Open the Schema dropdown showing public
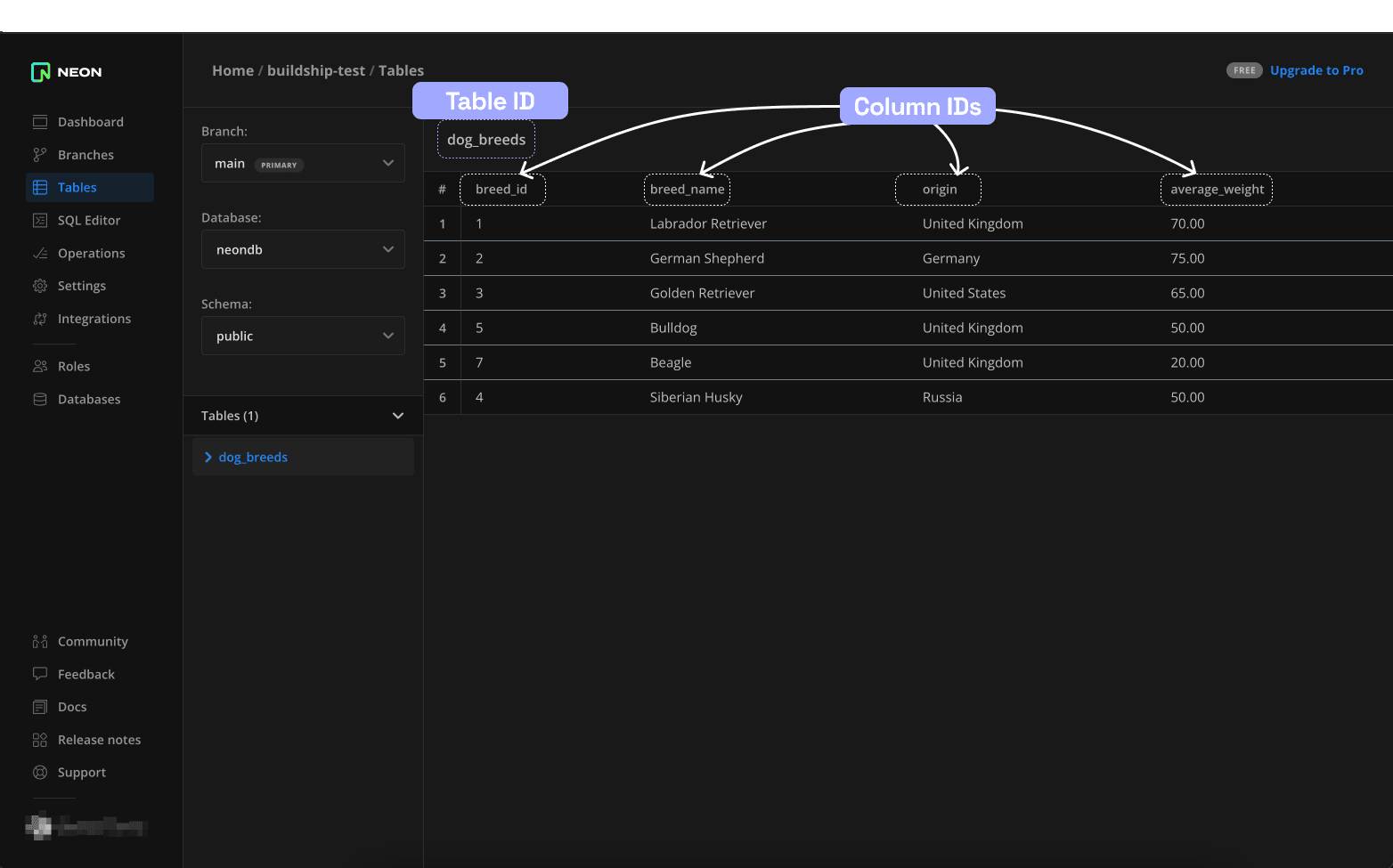The height and width of the screenshot is (868, 1393). (x=303, y=336)
